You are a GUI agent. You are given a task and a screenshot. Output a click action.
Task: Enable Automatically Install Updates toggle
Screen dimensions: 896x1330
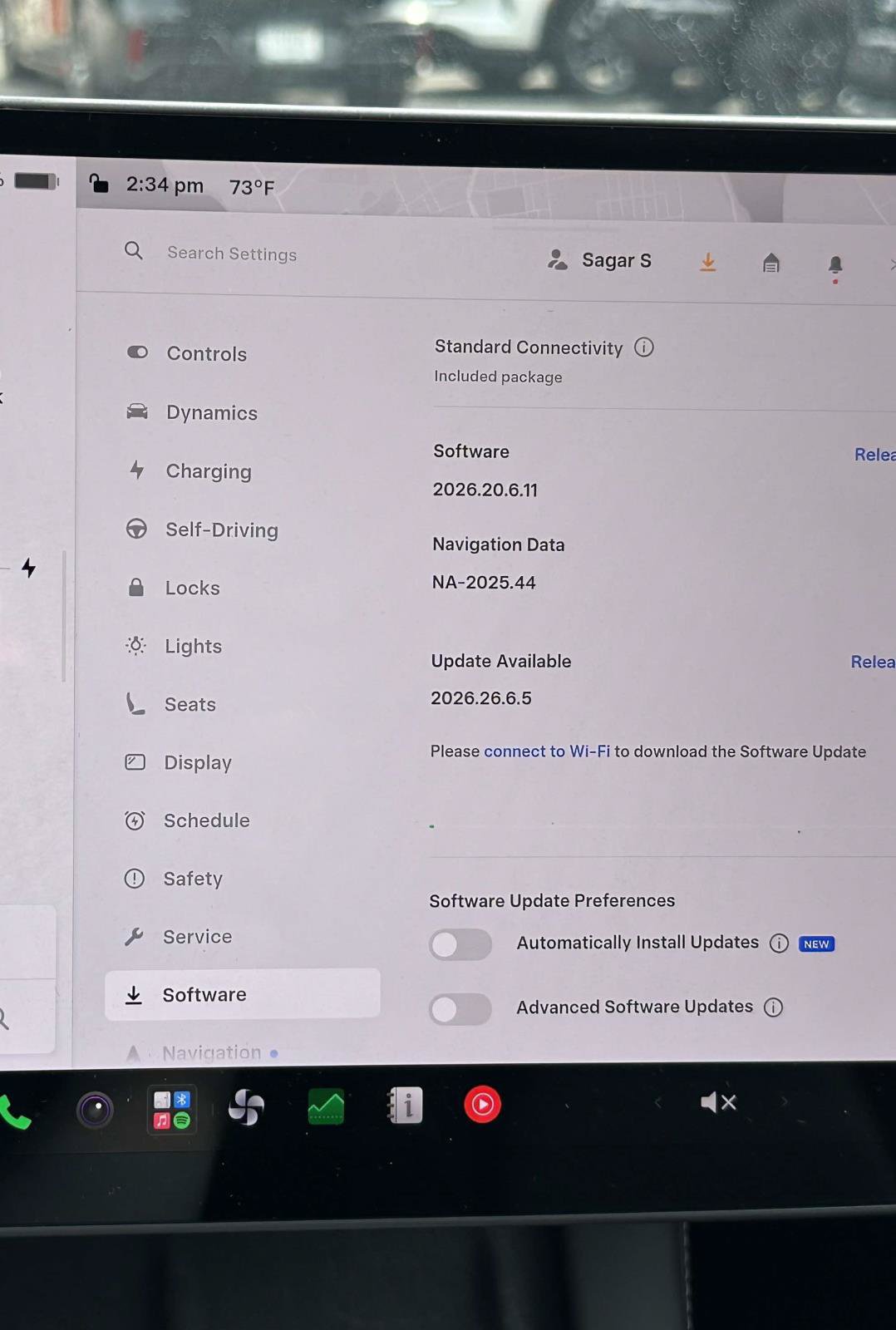(460, 944)
